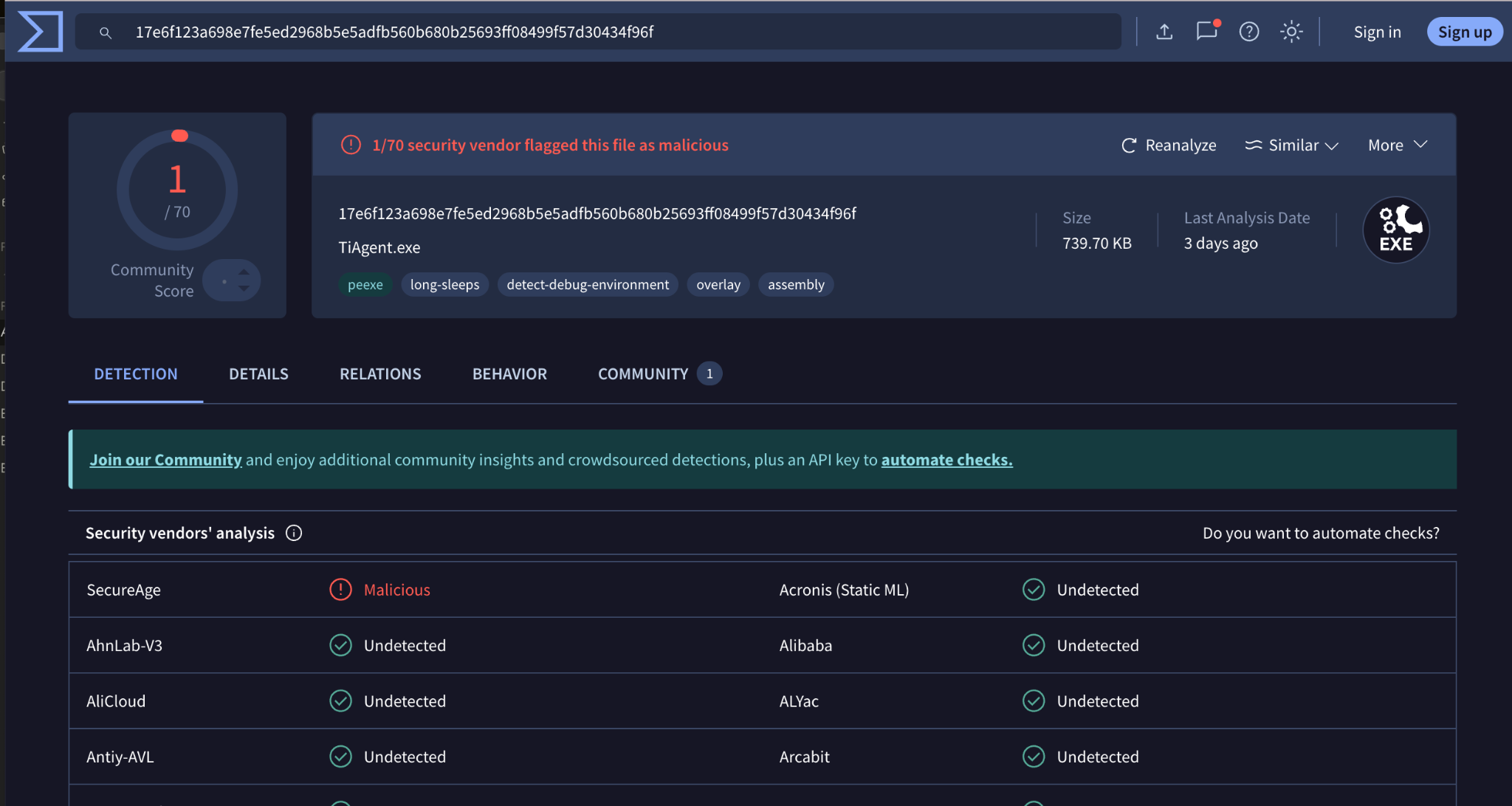The height and width of the screenshot is (806, 1512).
Task: Vote up on the community score
Action: tap(244, 272)
